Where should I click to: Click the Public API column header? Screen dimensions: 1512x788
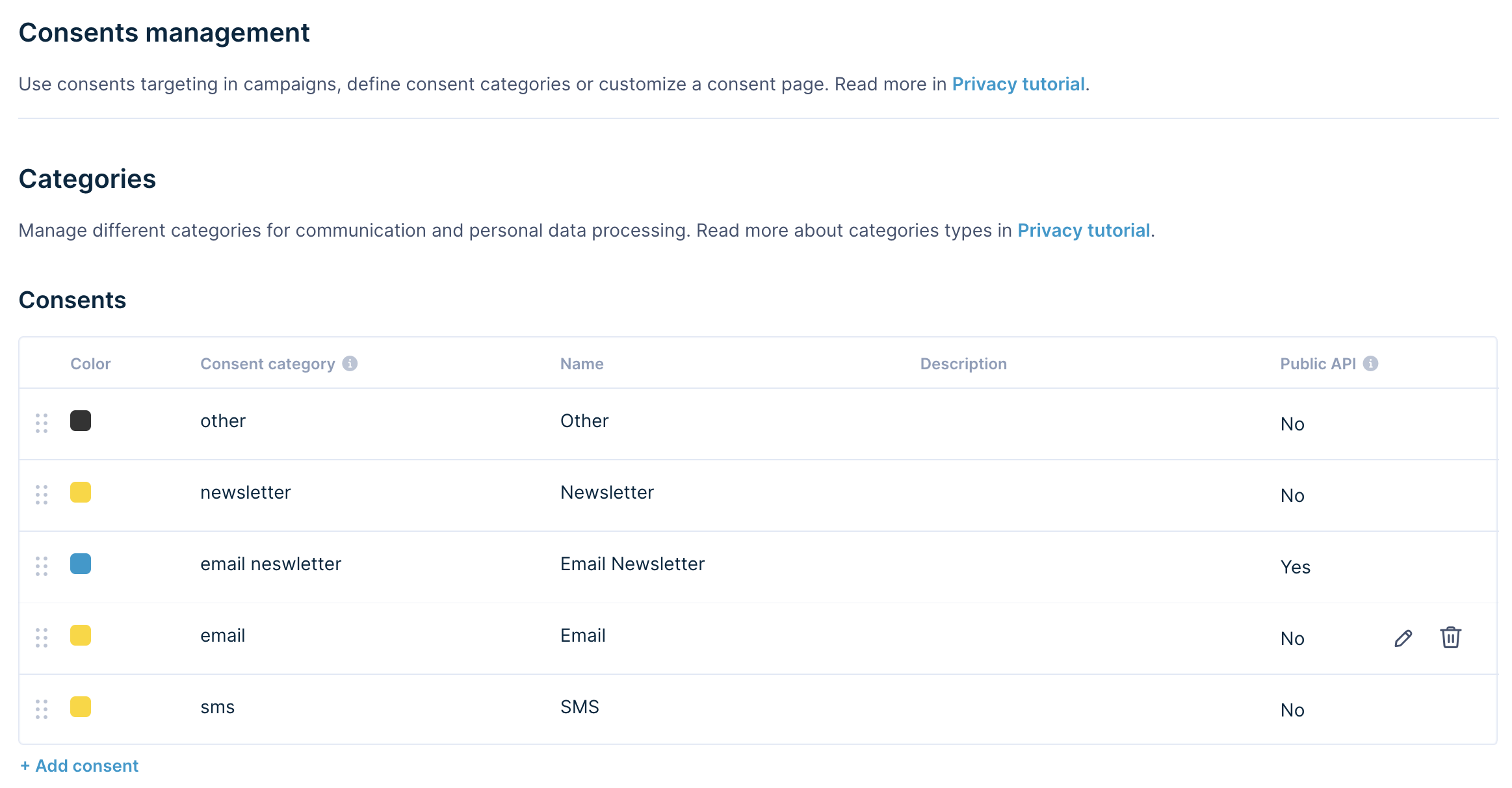click(1318, 364)
